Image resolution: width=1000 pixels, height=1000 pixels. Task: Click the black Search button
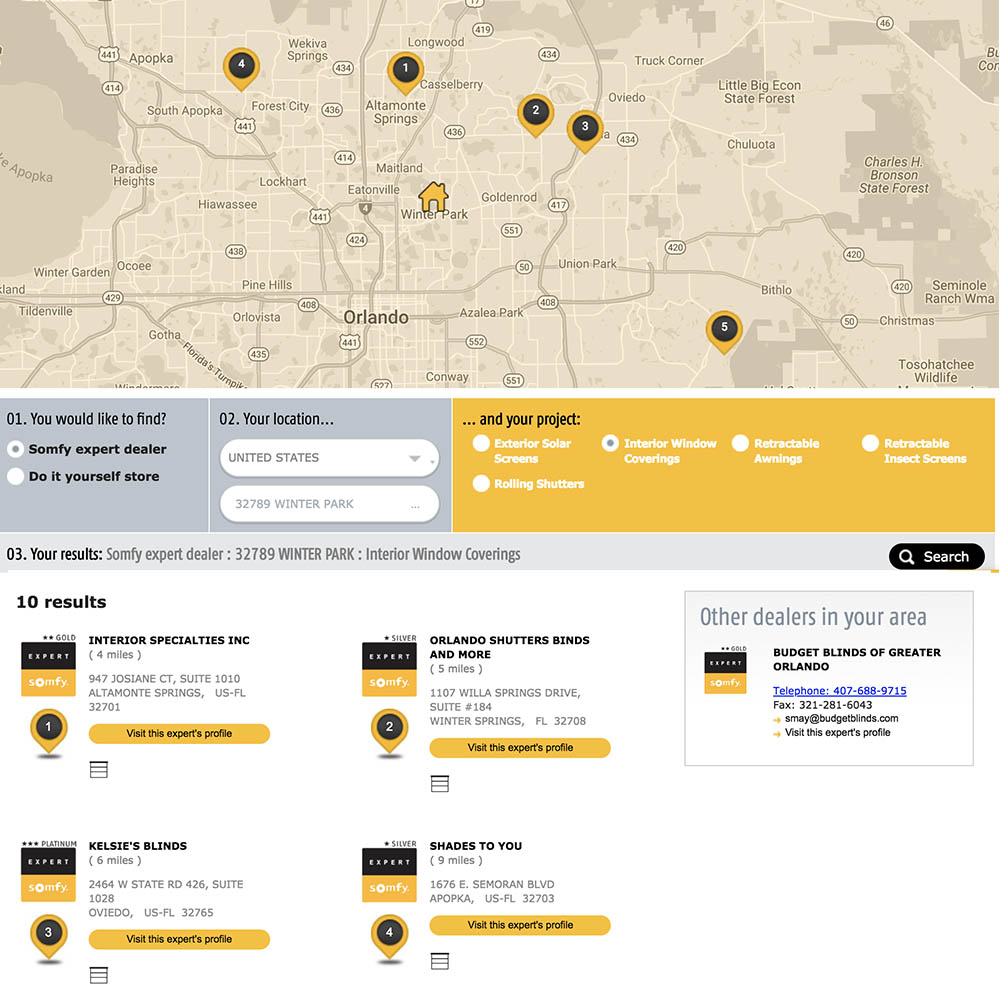(x=936, y=557)
